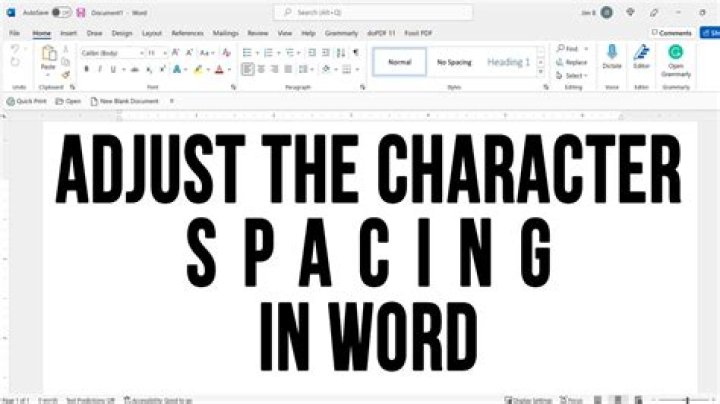Click the Save icon in title bar
This screenshot has height=404, width=720.
(x=81, y=12)
